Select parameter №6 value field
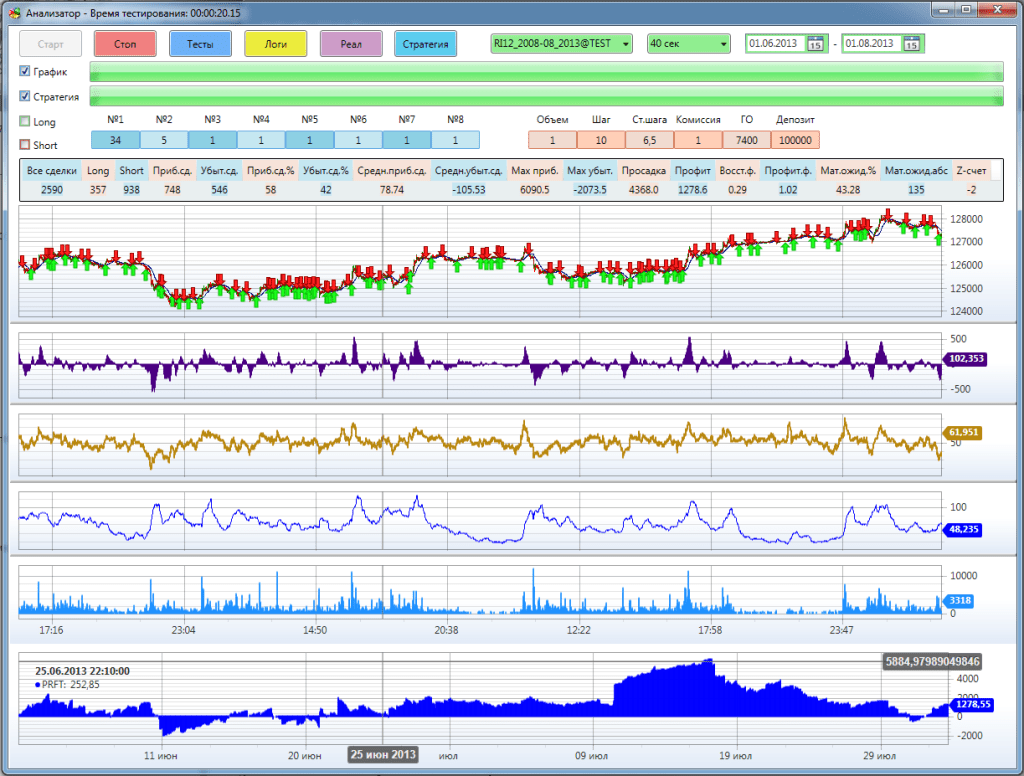 pyautogui.click(x=358, y=140)
